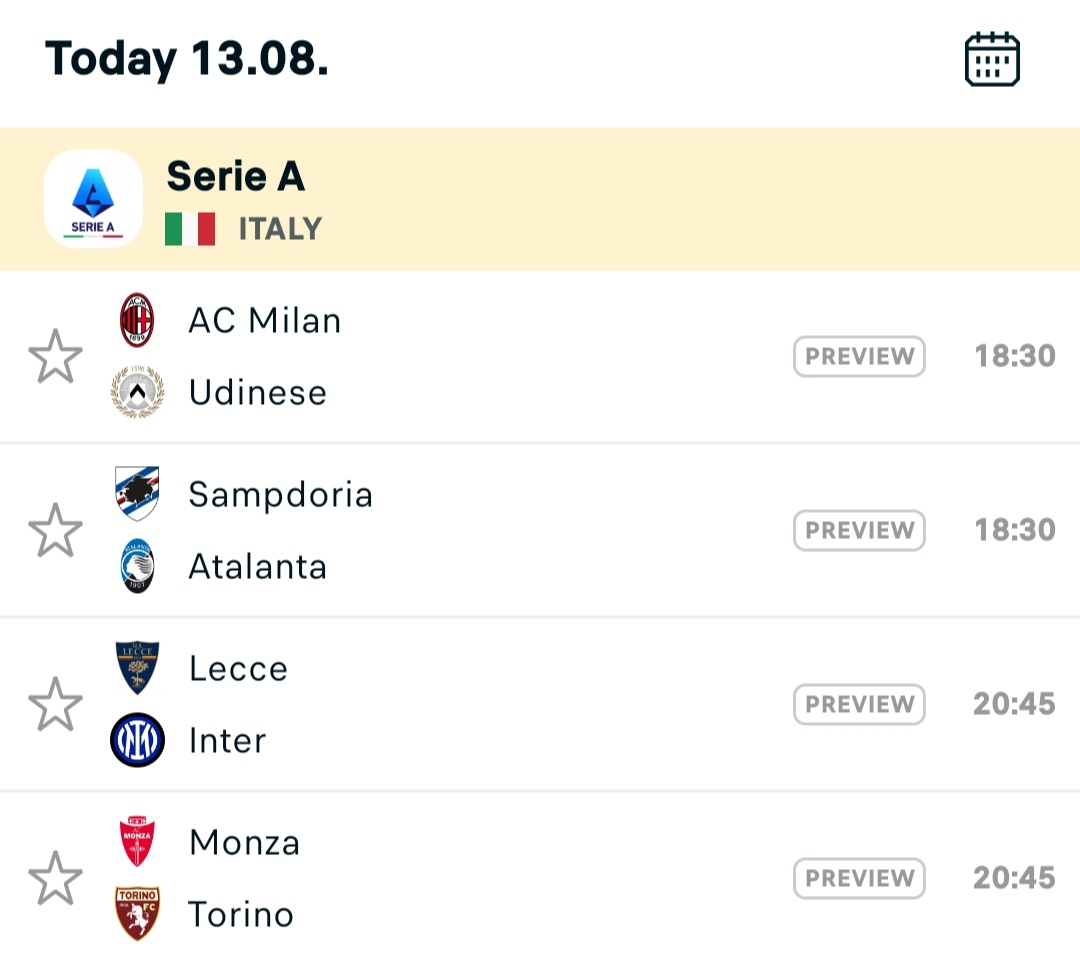Image resolution: width=1080 pixels, height=961 pixels.
Task: Favorite the AC Milan vs Udinese match
Action: tap(55, 356)
